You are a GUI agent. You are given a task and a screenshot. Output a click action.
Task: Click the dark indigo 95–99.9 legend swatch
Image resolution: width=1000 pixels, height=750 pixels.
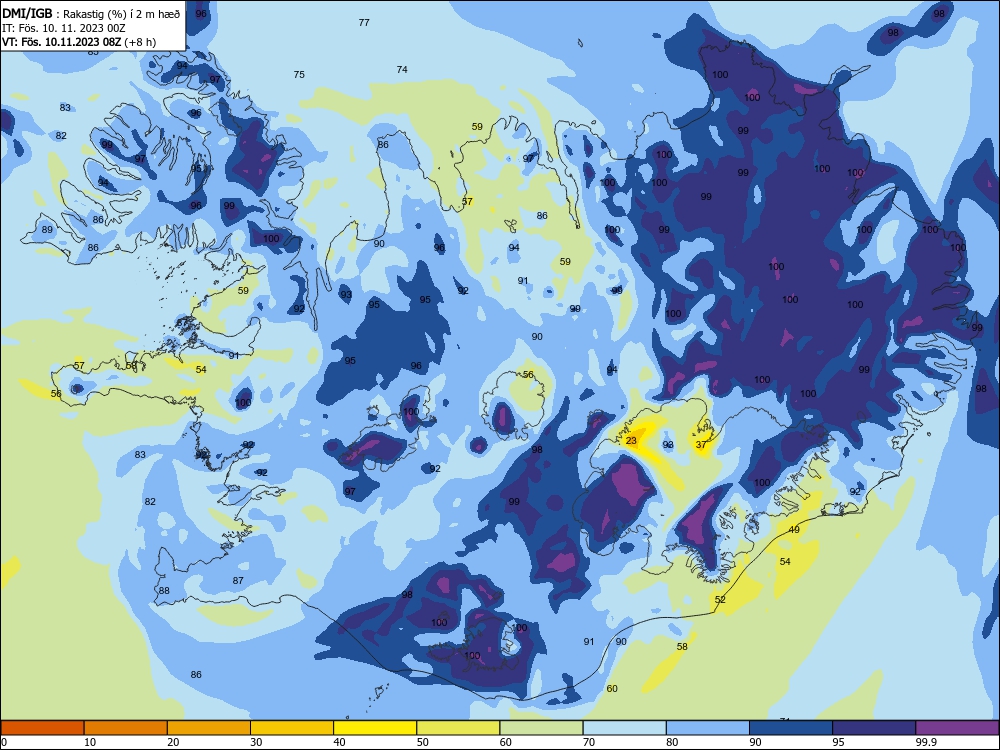874,728
